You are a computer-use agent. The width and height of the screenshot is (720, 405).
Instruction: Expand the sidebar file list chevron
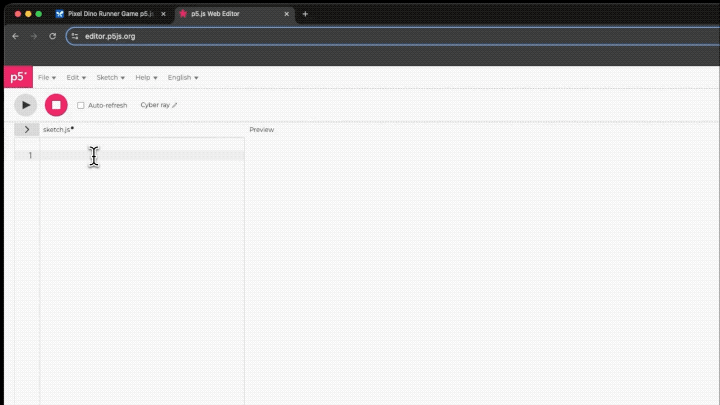click(27, 130)
